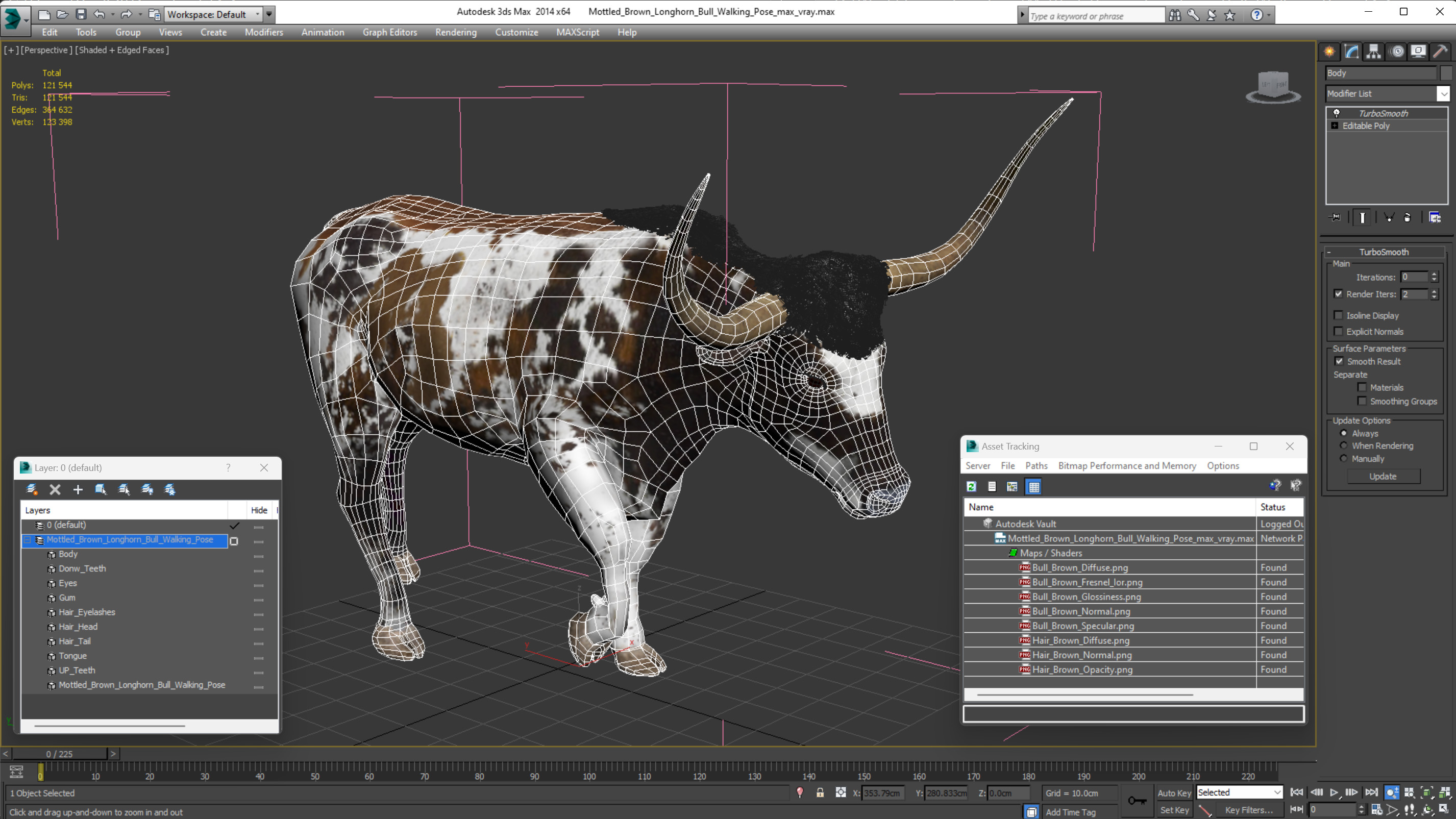Open the Utilities command panel tab

pyautogui.click(x=1440, y=52)
